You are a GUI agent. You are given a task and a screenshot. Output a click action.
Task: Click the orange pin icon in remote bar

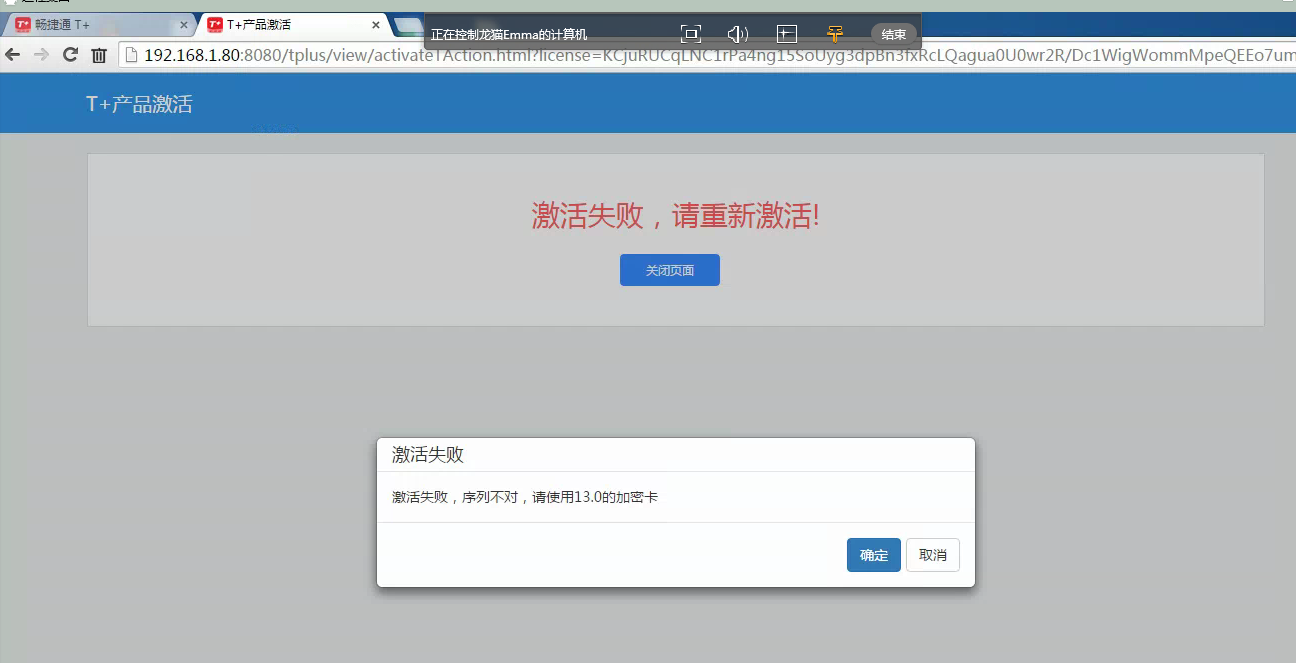(835, 34)
